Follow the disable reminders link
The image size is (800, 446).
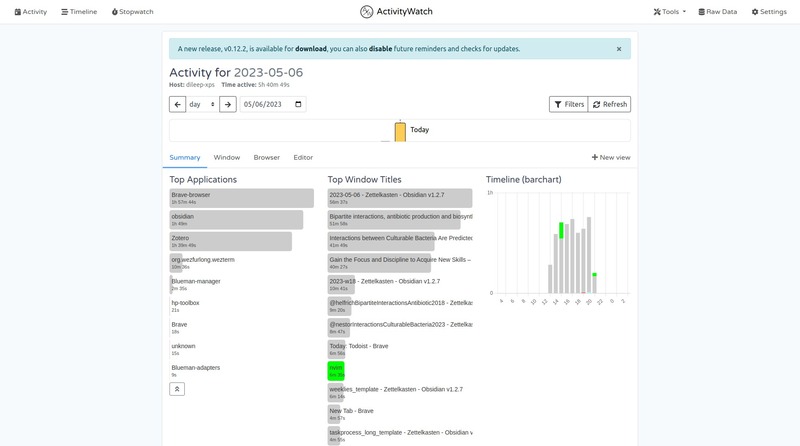pyautogui.click(x=381, y=49)
